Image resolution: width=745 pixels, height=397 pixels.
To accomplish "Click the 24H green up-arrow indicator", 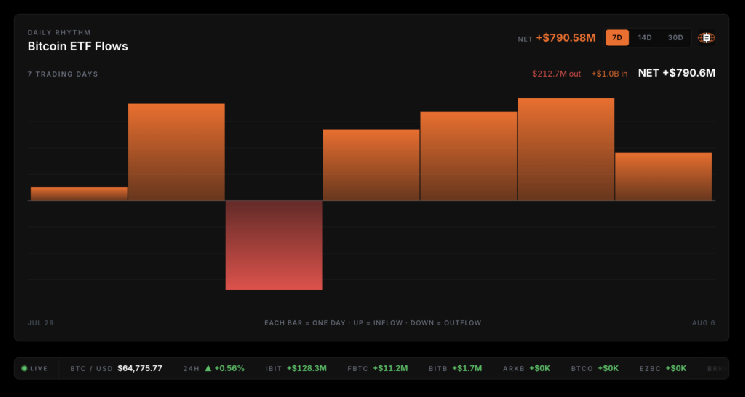I will tap(208, 368).
